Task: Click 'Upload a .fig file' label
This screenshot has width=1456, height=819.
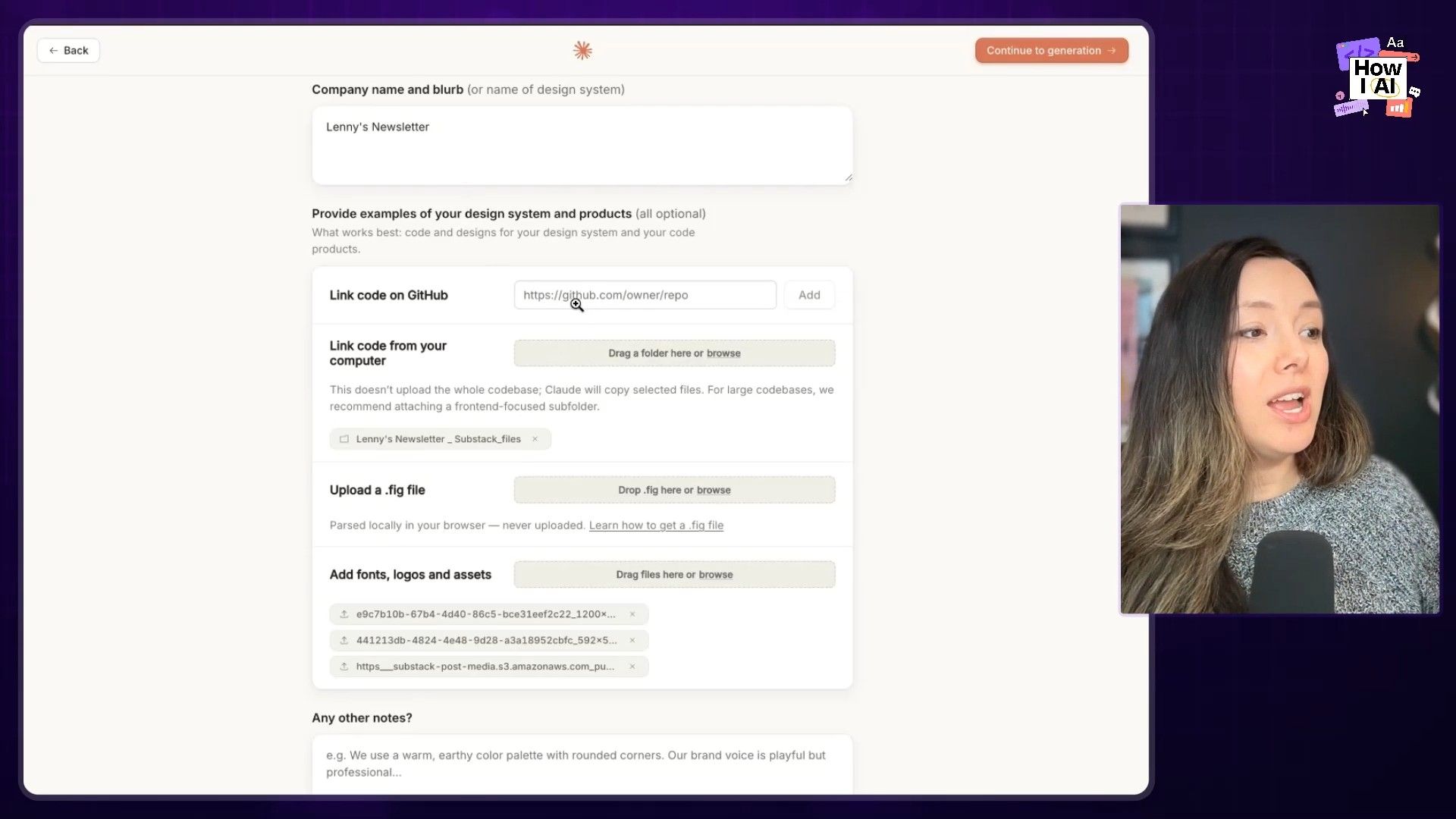Action: pyautogui.click(x=377, y=490)
